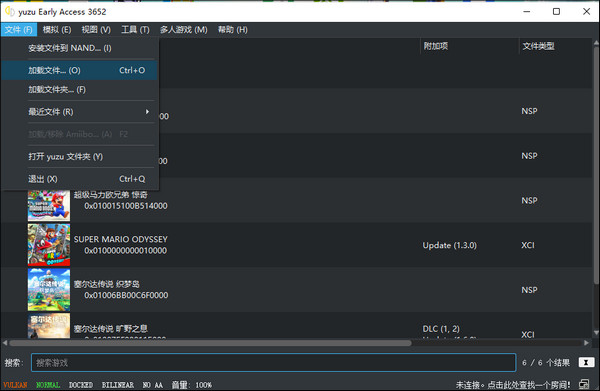Click the scroll up arrow of game list

596,42
